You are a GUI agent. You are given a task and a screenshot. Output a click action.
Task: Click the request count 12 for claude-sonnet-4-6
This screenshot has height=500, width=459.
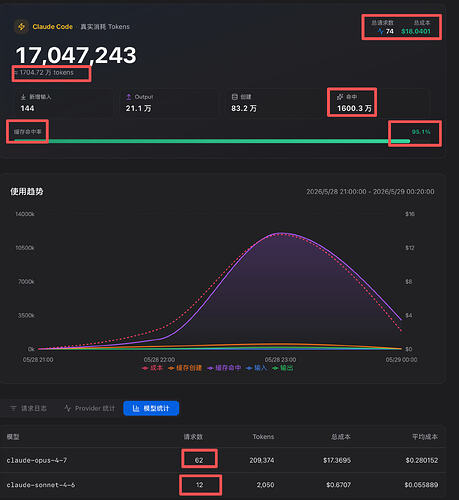click(199, 485)
